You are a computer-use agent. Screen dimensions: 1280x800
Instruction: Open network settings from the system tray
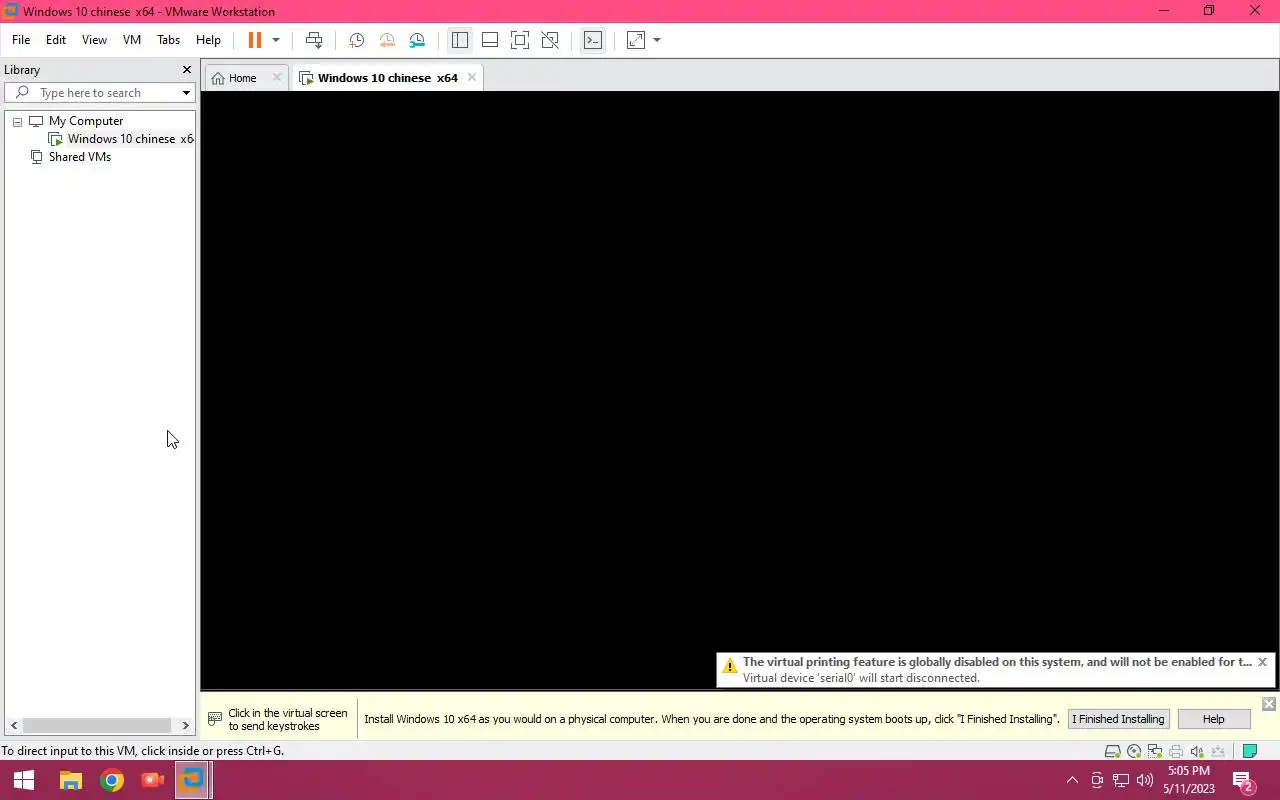[x=1121, y=780]
